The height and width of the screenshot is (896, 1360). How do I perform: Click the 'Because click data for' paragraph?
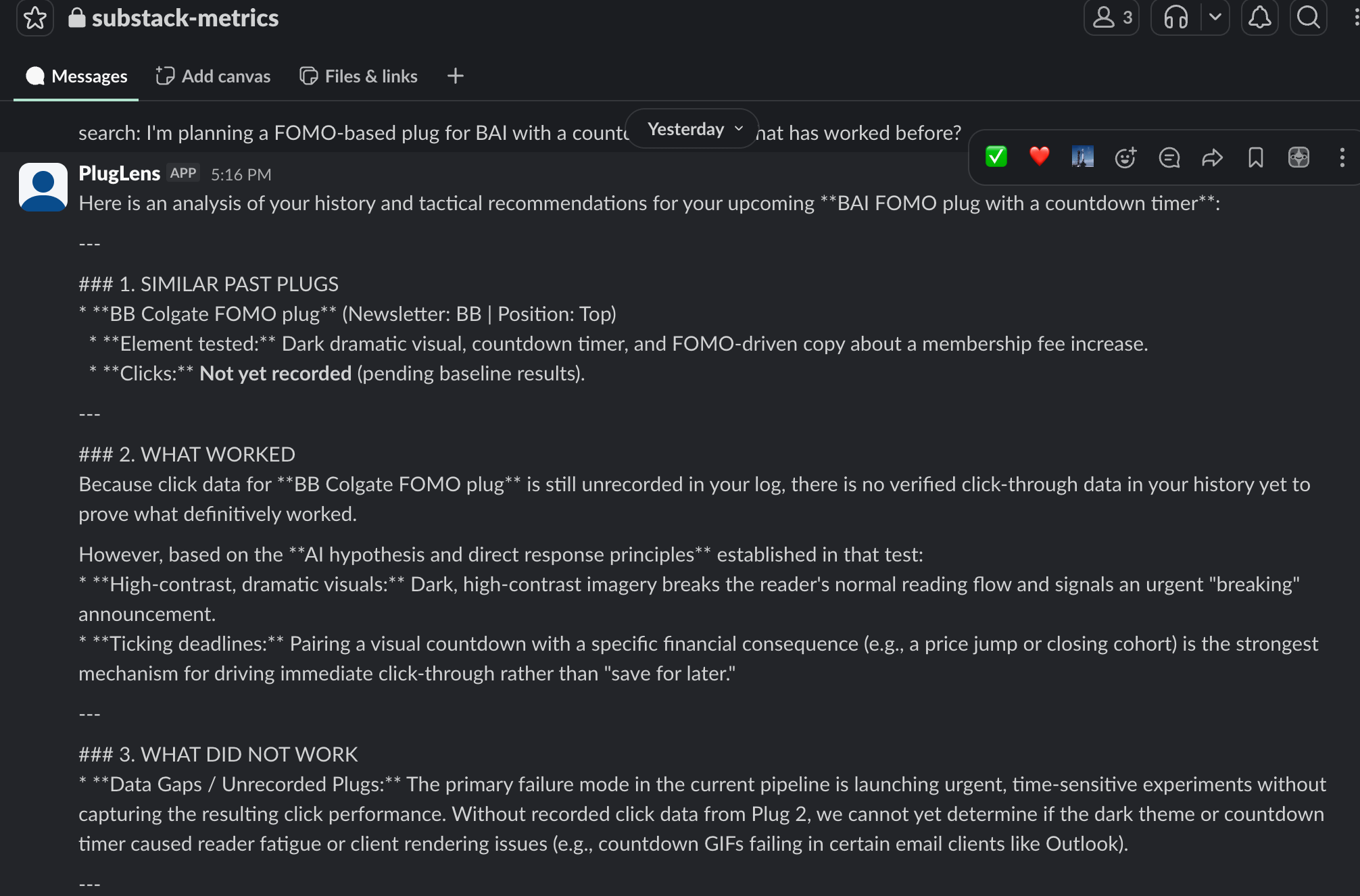(x=694, y=499)
